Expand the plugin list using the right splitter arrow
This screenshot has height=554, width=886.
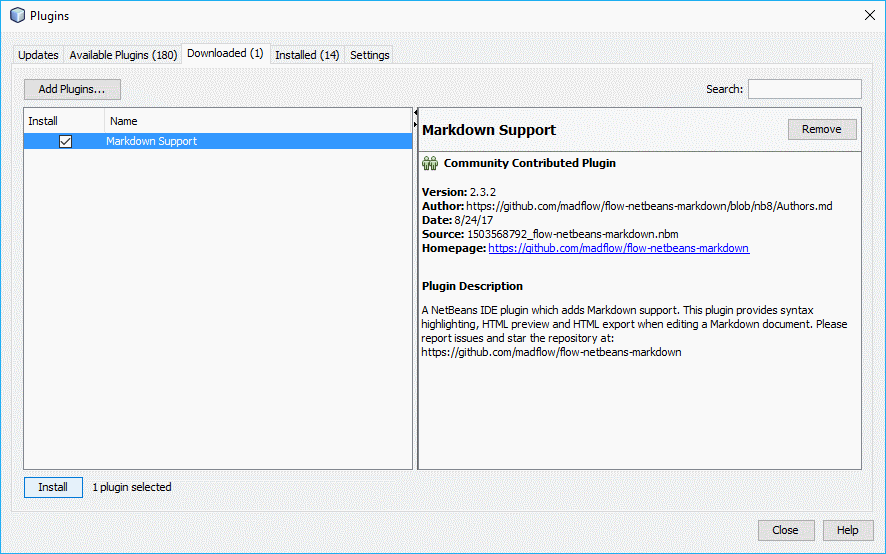[x=415, y=124]
